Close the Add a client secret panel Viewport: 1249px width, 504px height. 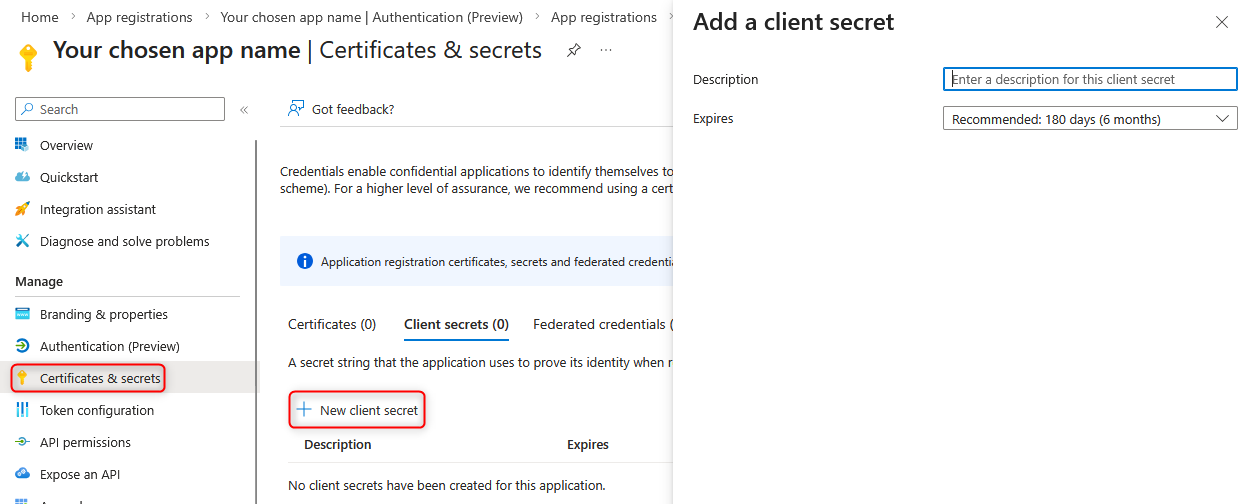point(1221,22)
